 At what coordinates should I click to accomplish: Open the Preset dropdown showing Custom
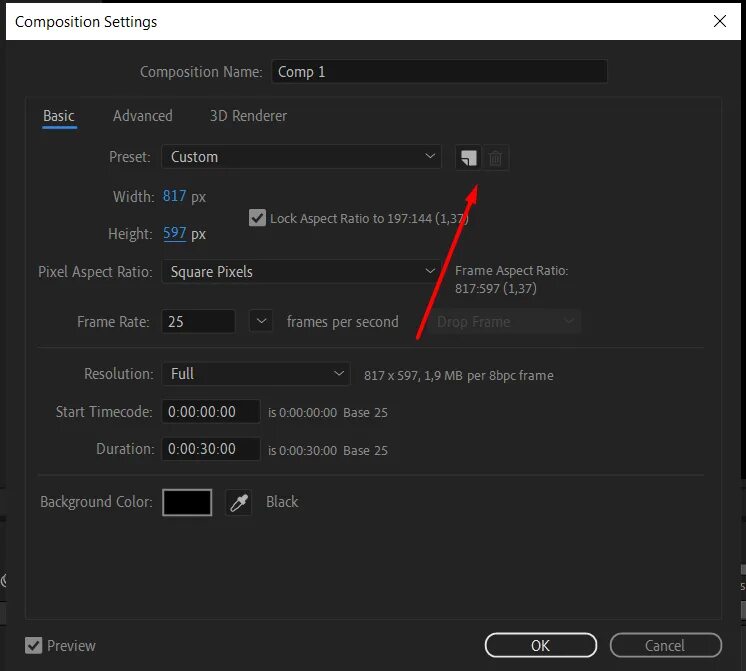click(x=302, y=157)
